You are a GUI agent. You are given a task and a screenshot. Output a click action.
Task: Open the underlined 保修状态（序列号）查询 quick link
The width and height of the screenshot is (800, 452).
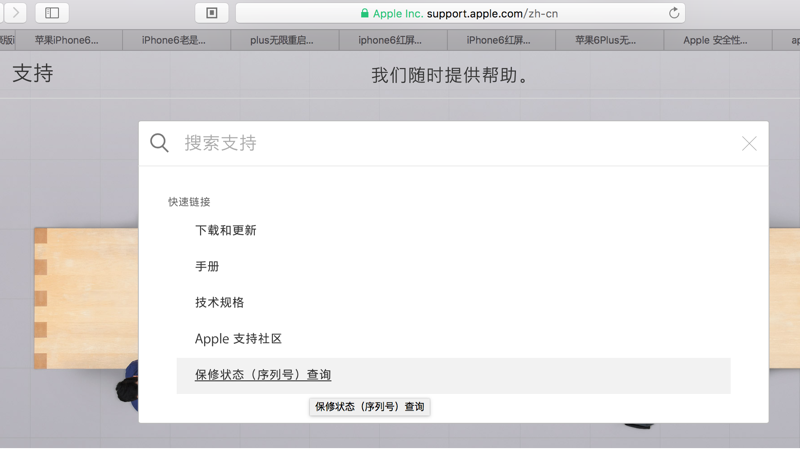coord(263,375)
